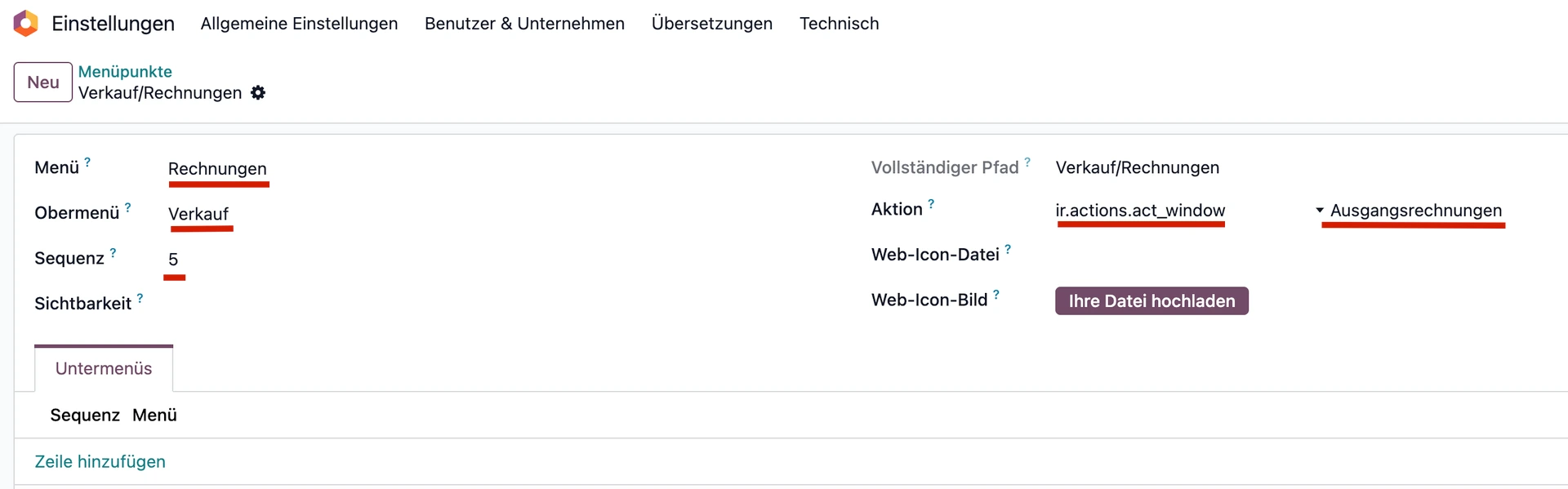Screen dimensions: 1568x489
Task: Click the help icon next to Sichtbarkeit
Action: pyautogui.click(x=140, y=299)
